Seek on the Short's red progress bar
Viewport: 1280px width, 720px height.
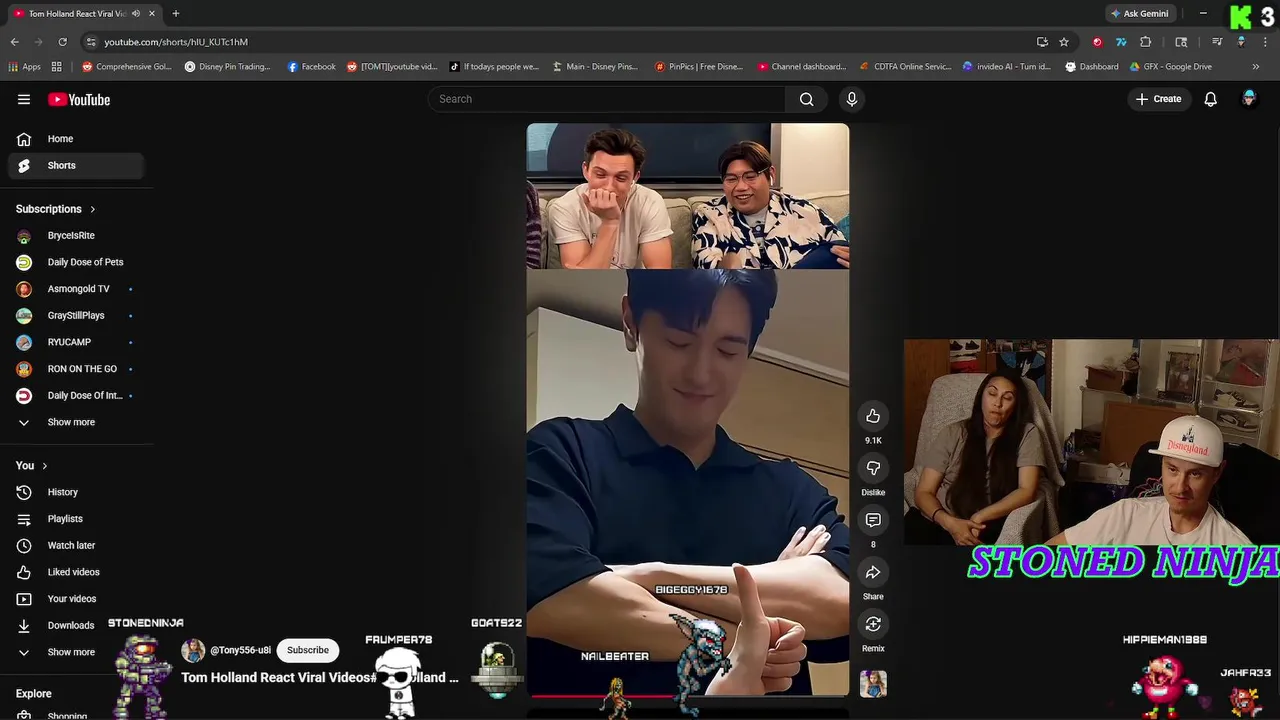coord(688,695)
